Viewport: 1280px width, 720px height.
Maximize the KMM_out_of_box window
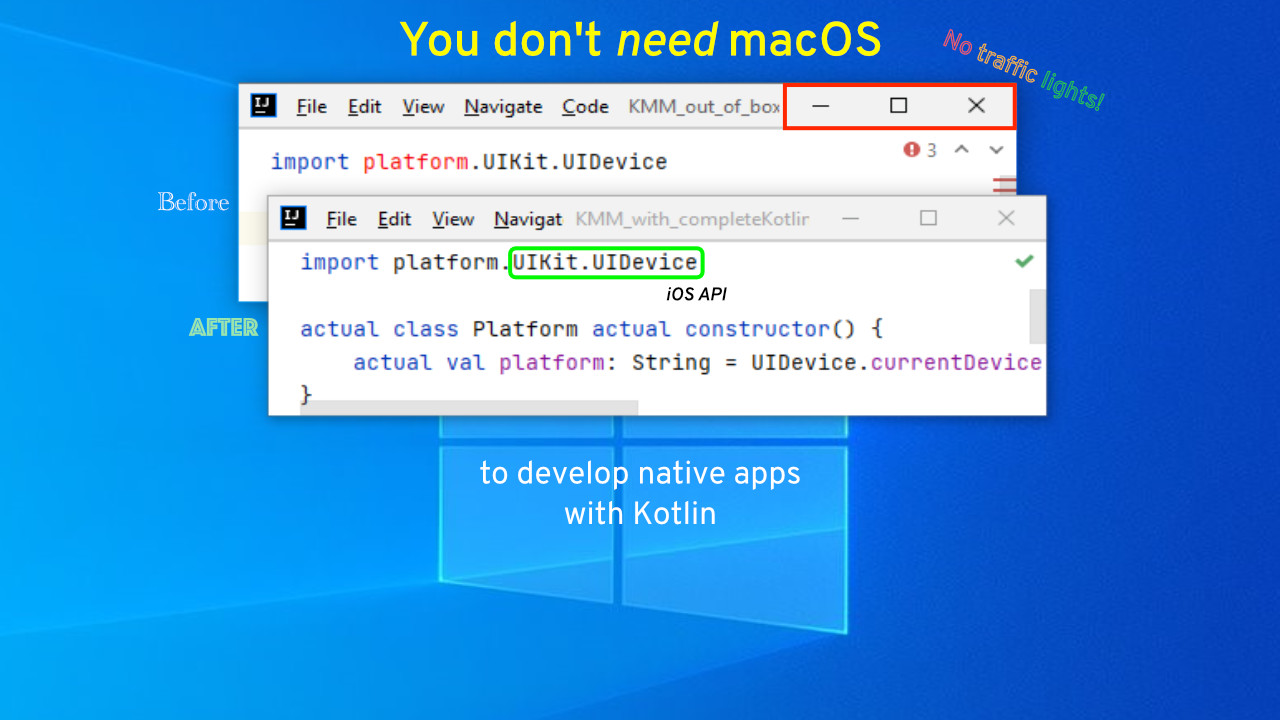898,105
